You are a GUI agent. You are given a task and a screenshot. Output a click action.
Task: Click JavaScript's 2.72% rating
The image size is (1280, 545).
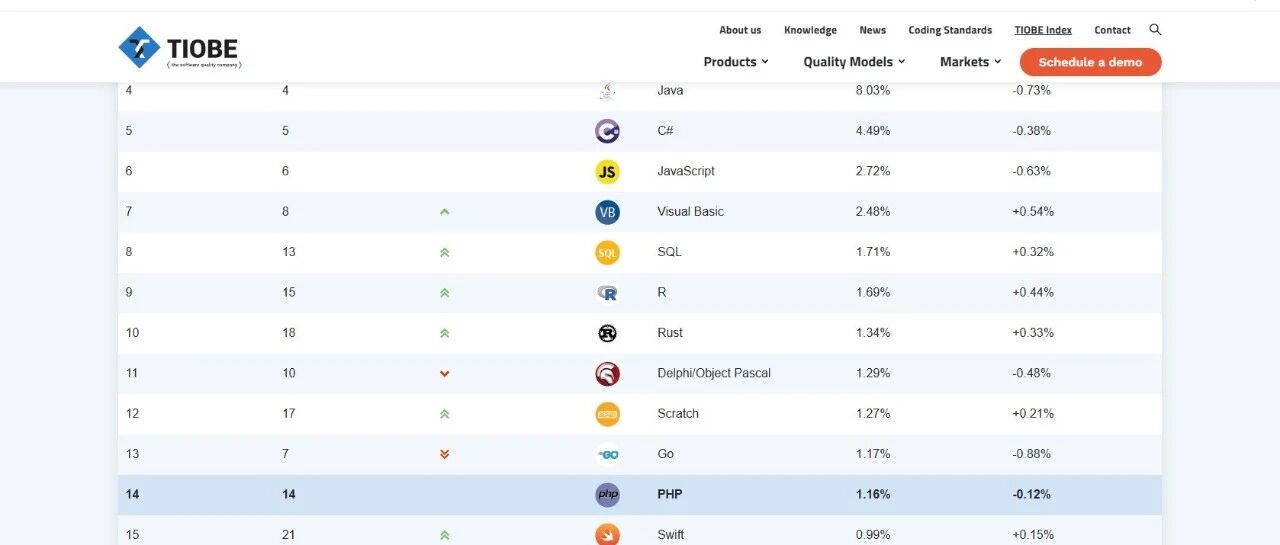click(873, 171)
